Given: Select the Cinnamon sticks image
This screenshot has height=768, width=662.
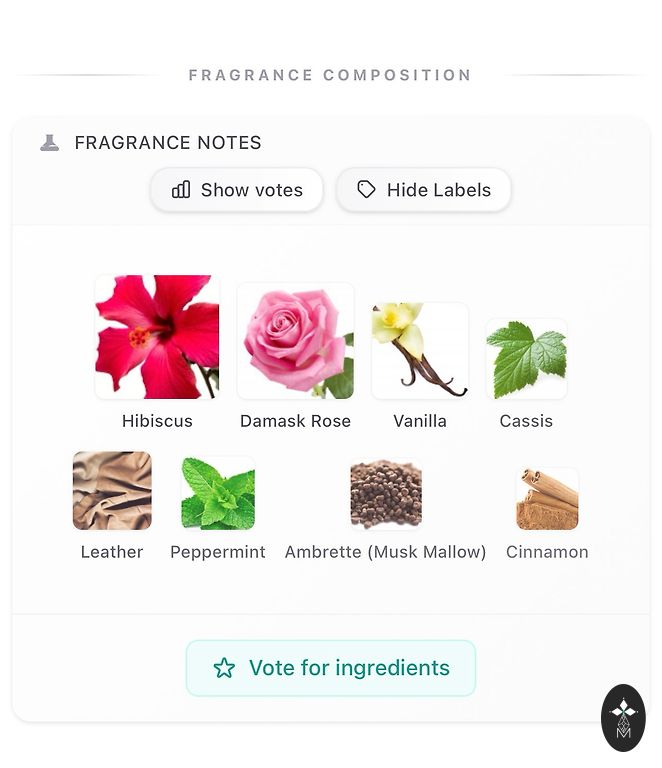Looking at the screenshot, I should 547,498.
